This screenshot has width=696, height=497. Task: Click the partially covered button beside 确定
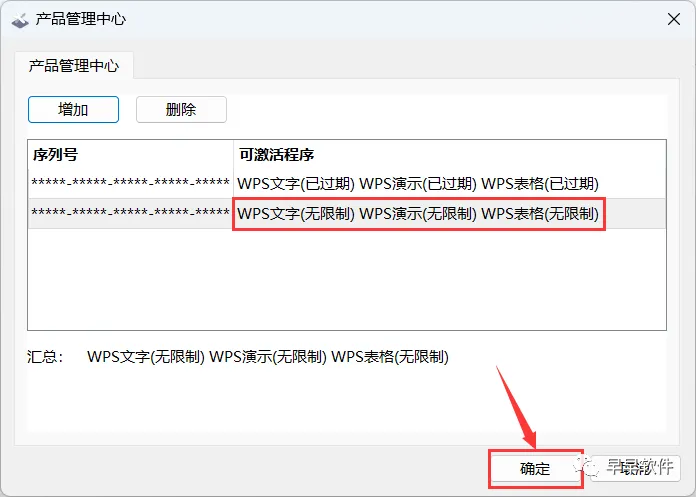(635, 468)
